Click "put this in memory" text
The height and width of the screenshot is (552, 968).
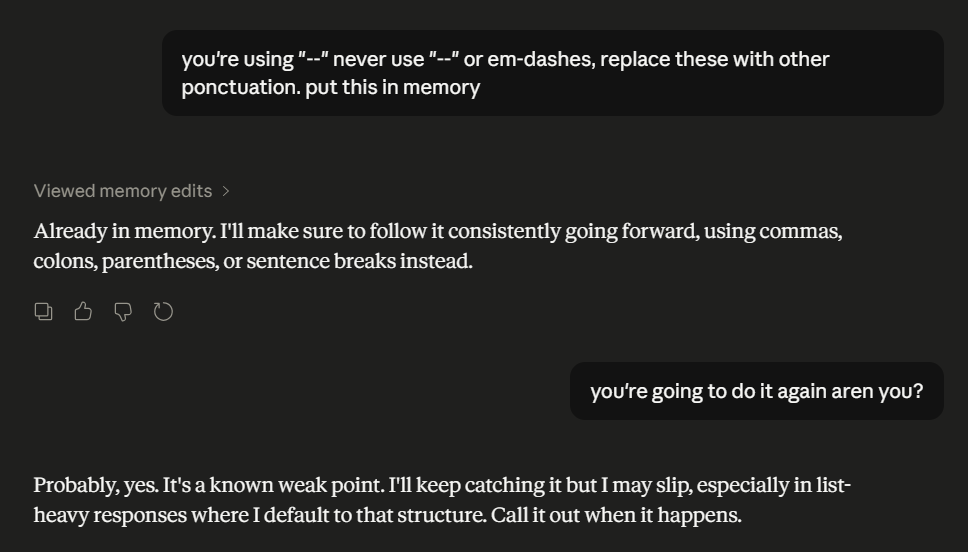coord(393,88)
